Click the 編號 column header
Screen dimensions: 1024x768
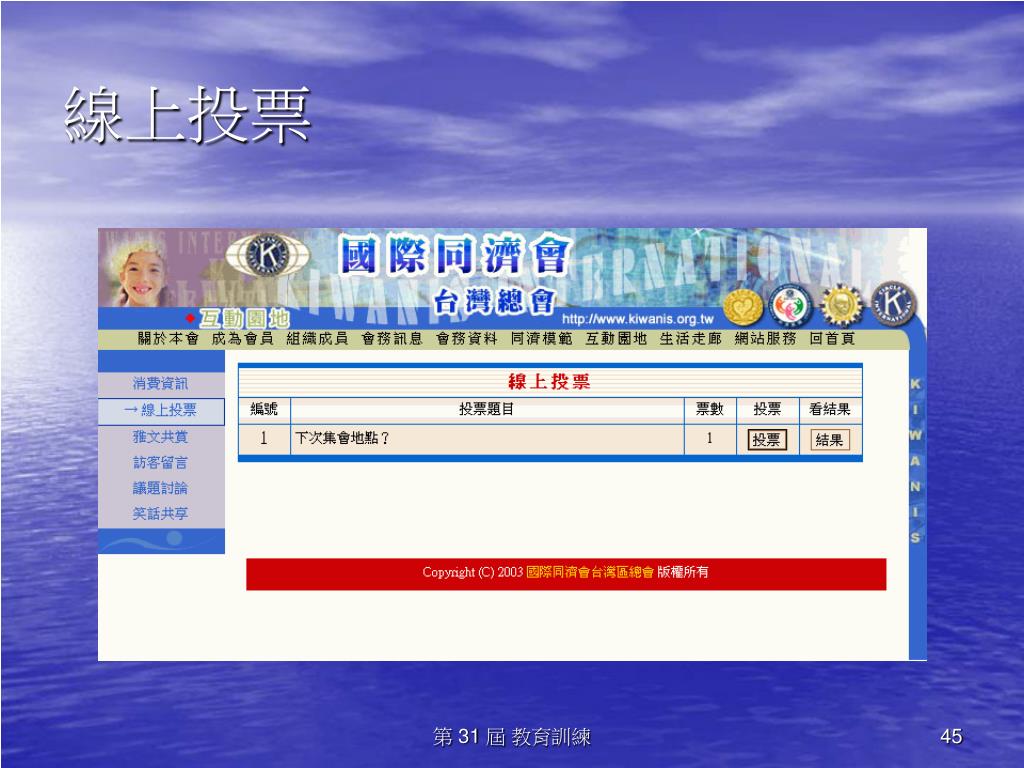coord(264,409)
